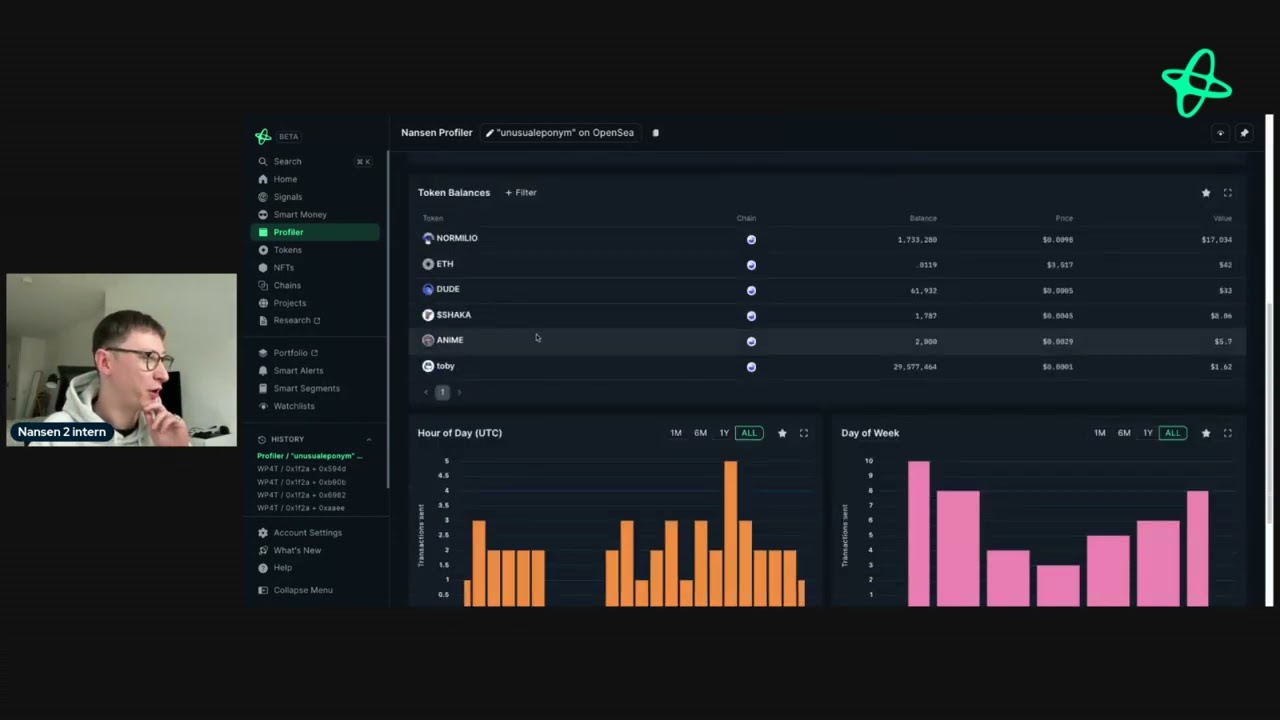The width and height of the screenshot is (1280, 720).
Task: Click the What's New rocket icon
Action: [x=263, y=550]
